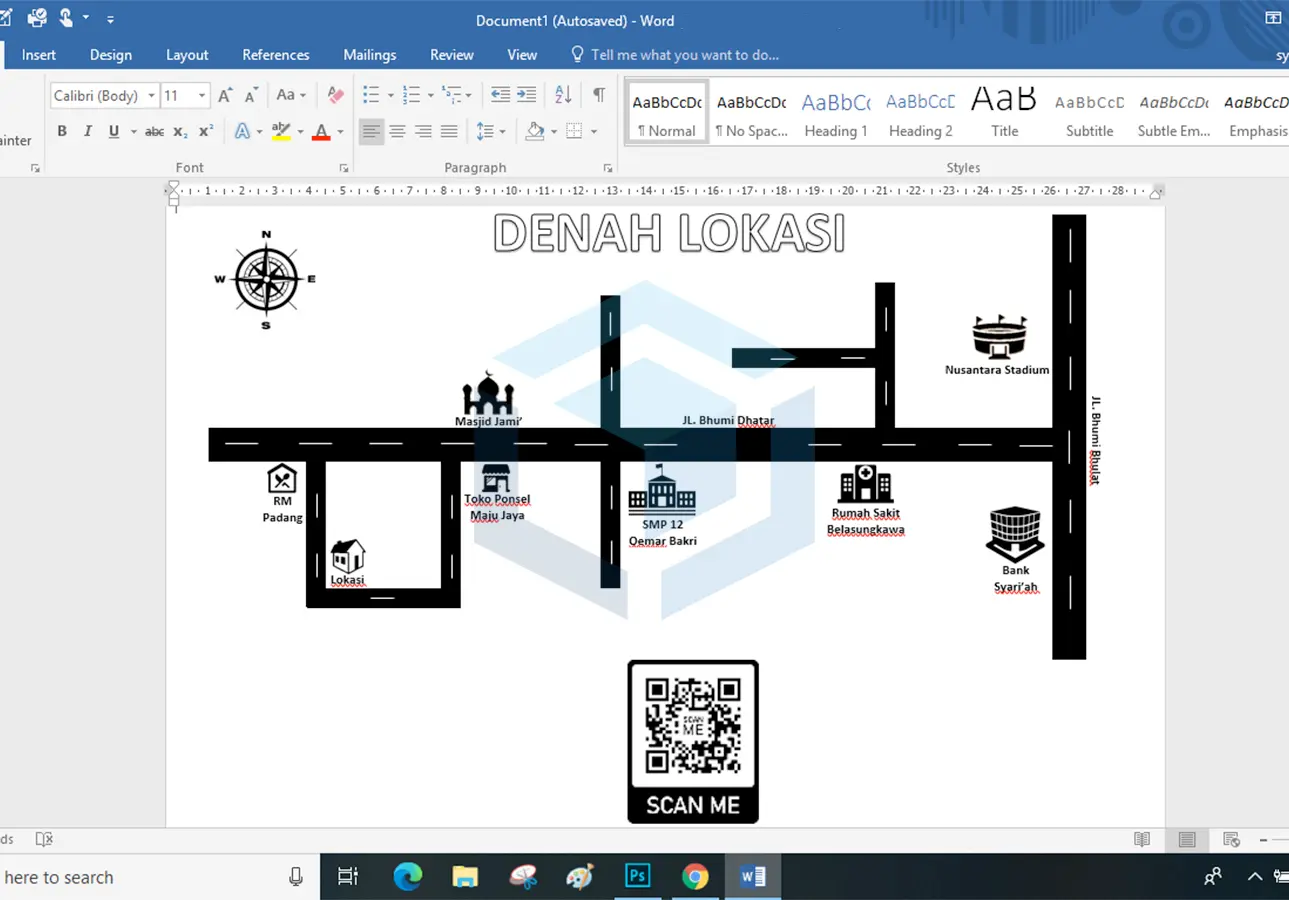
Task: Toggle show/hide paragraph marks
Action: [599, 95]
